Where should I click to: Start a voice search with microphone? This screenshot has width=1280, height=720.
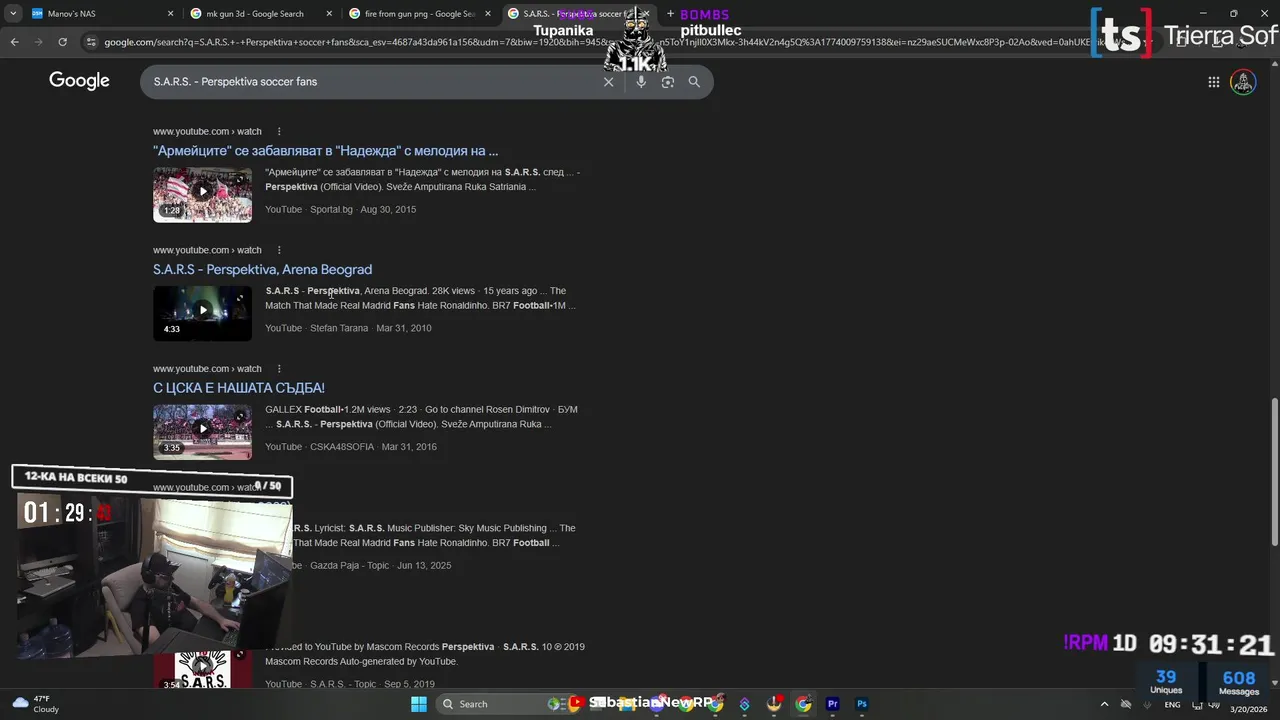tap(641, 82)
